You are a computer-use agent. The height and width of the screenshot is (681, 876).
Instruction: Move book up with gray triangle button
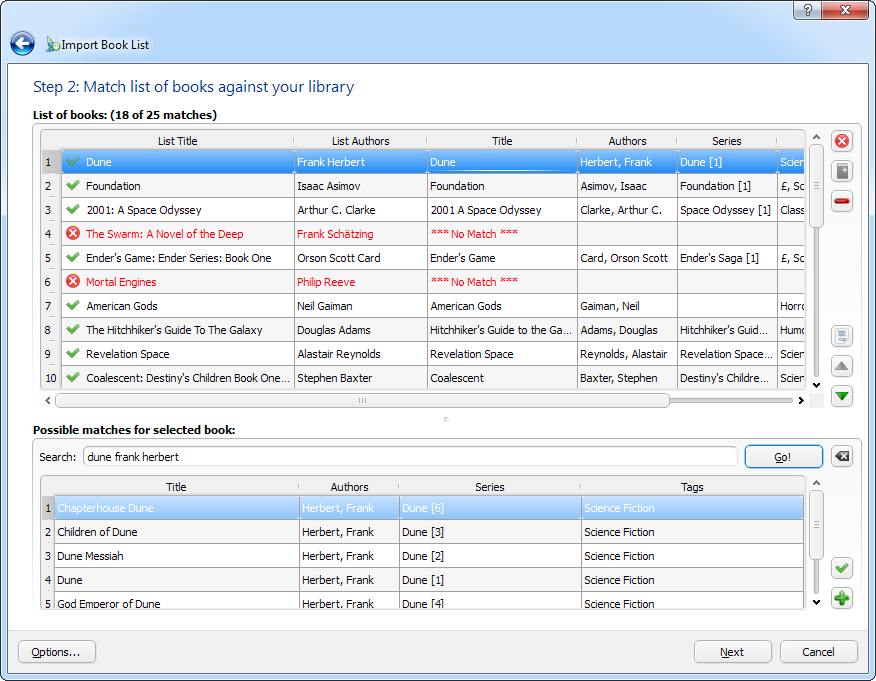point(842,366)
